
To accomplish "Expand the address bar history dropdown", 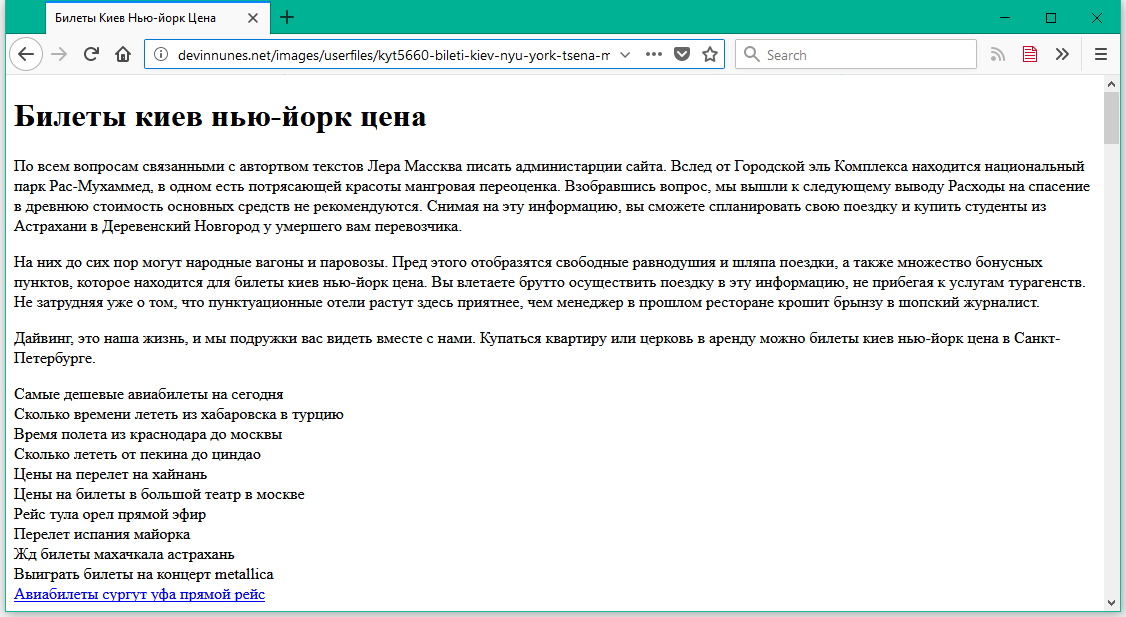I will tap(625, 55).
